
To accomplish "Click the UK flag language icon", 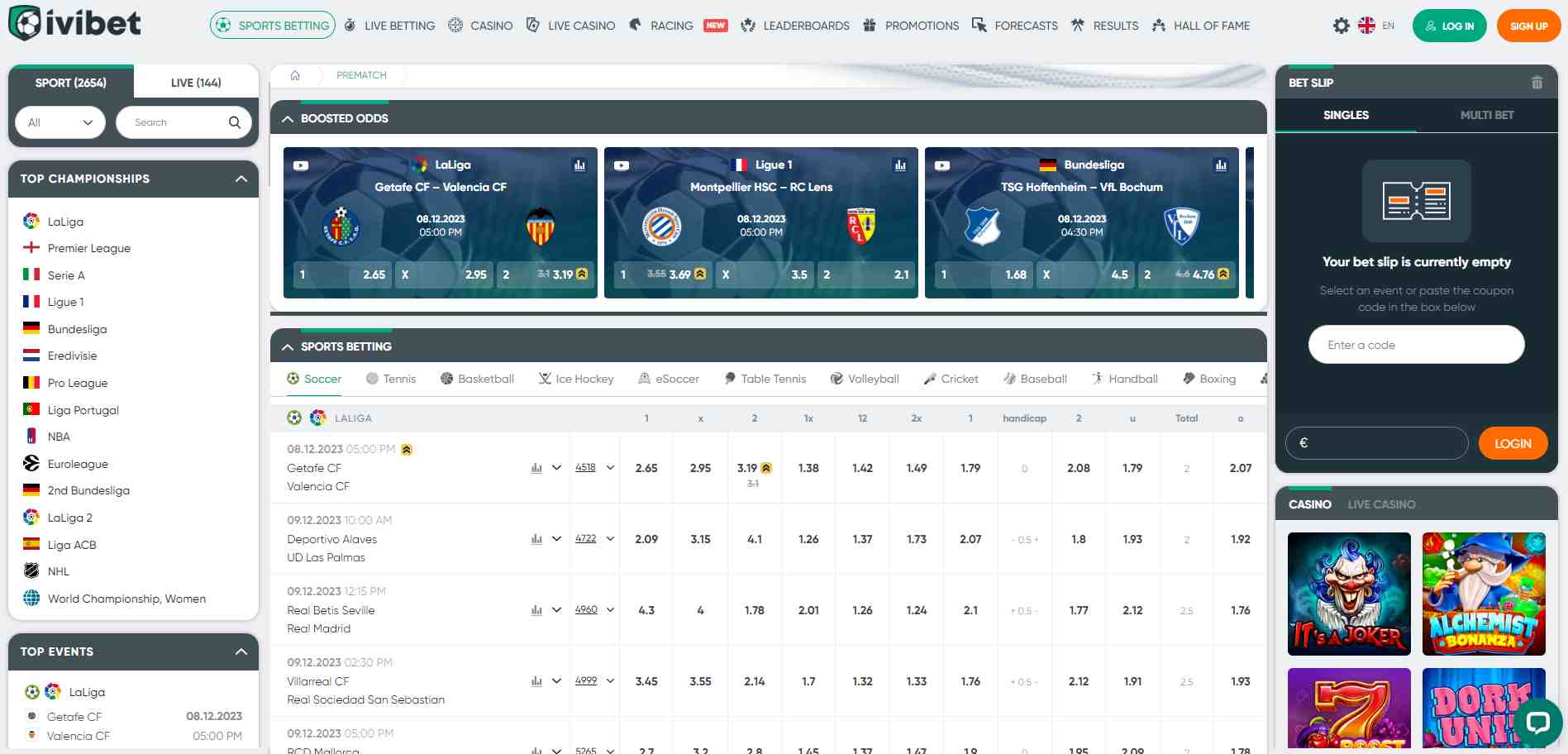I will coord(1366,26).
